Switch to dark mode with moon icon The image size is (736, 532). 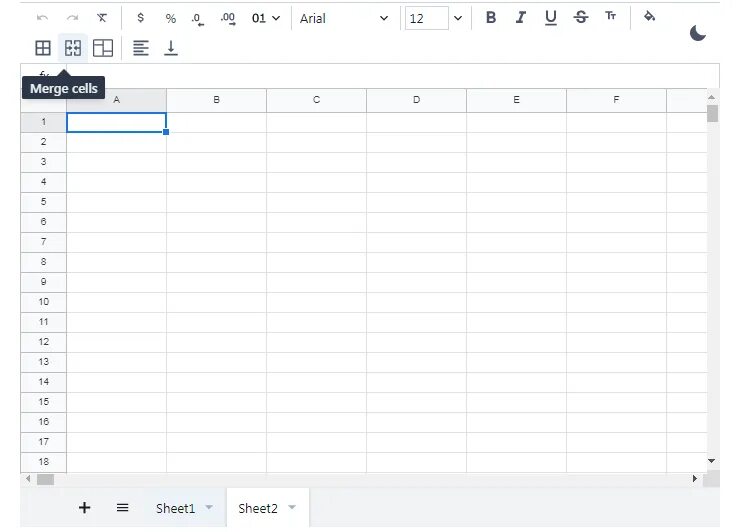(698, 33)
